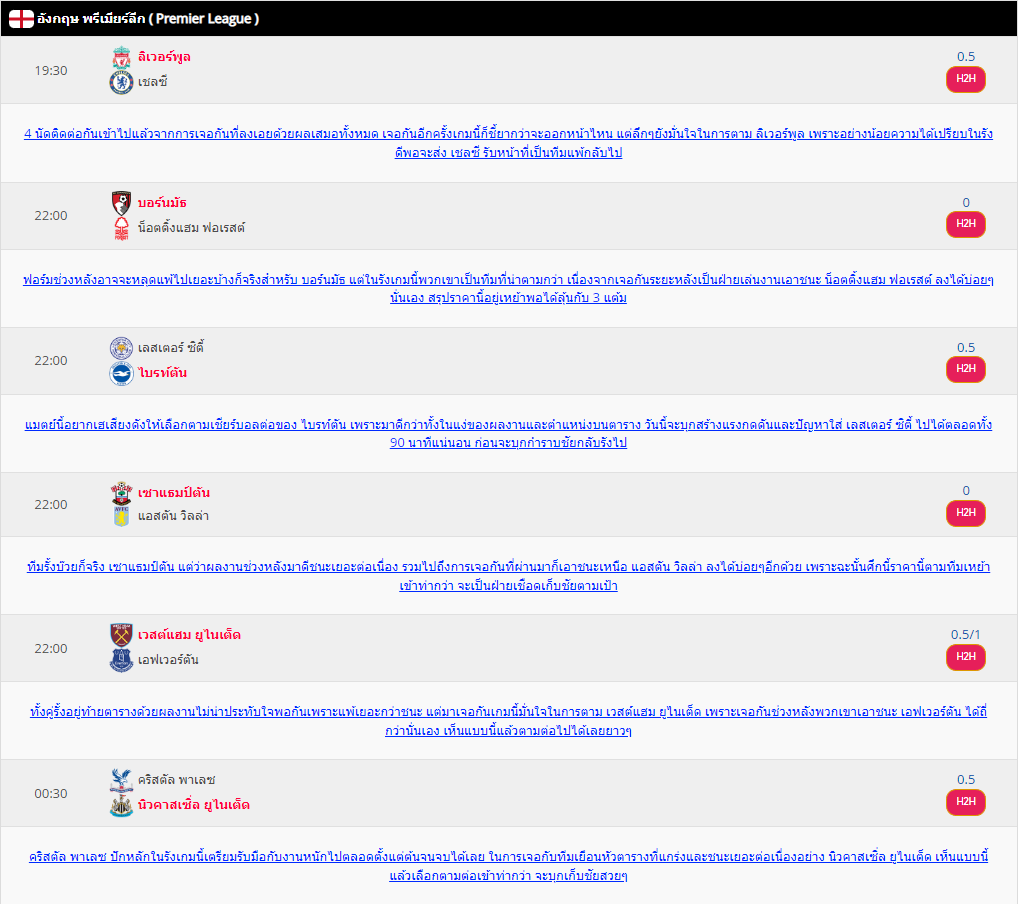Click the Nottingham Forest club crest
Screen dimensions: 1018x904
[x=121, y=228]
